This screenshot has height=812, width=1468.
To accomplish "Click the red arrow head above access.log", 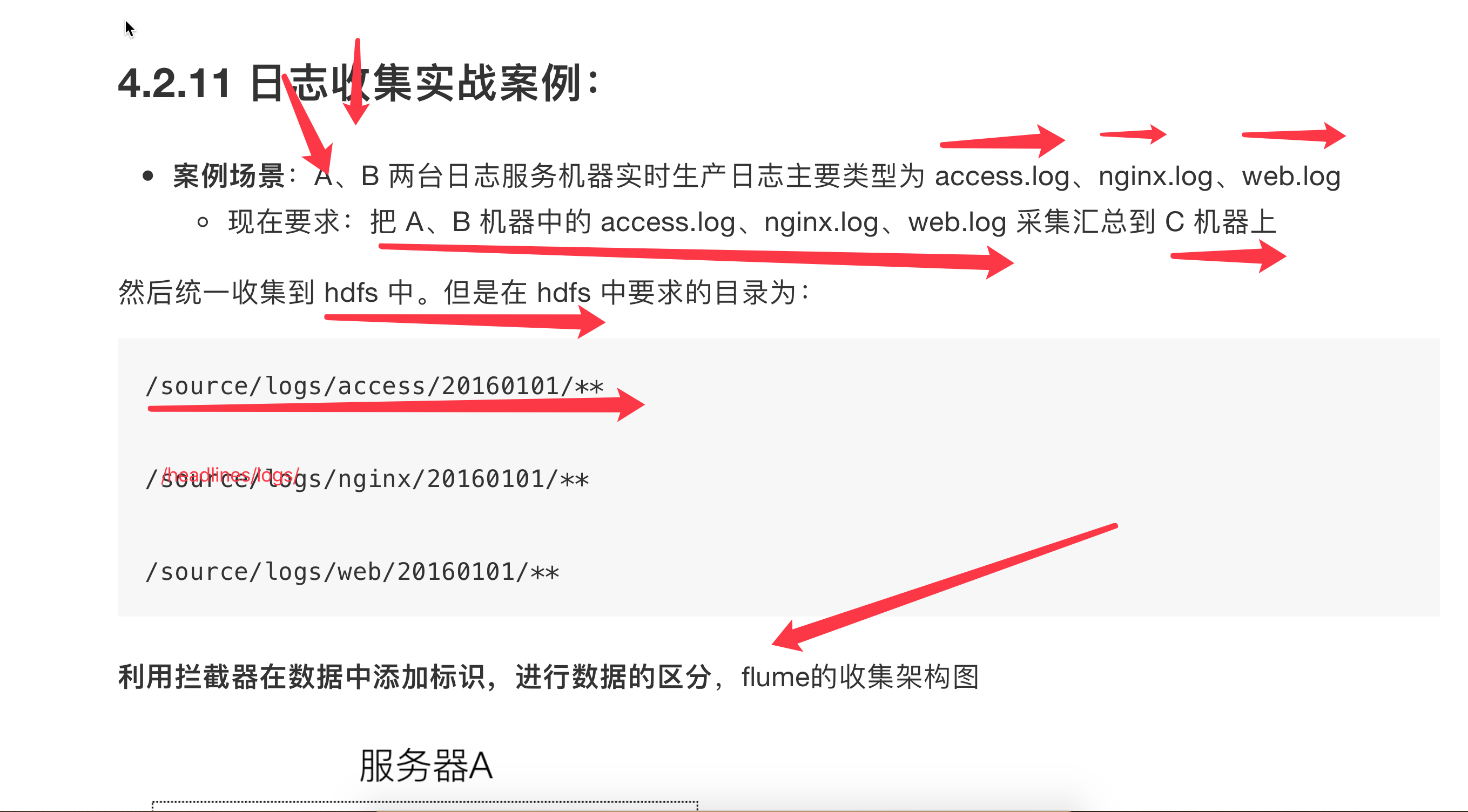I will pos(1050,140).
